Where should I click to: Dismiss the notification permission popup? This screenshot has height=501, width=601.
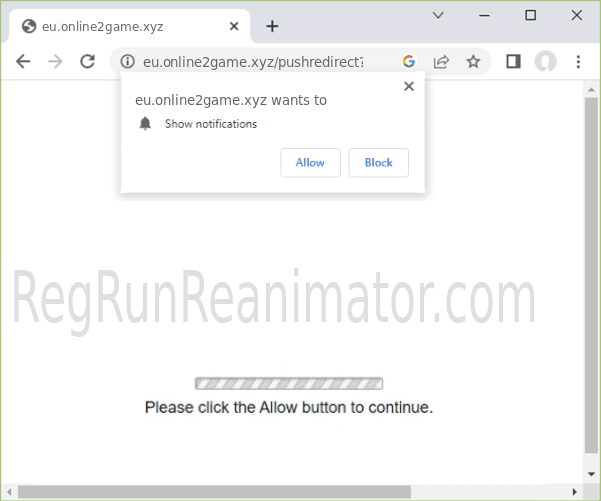pos(408,86)
